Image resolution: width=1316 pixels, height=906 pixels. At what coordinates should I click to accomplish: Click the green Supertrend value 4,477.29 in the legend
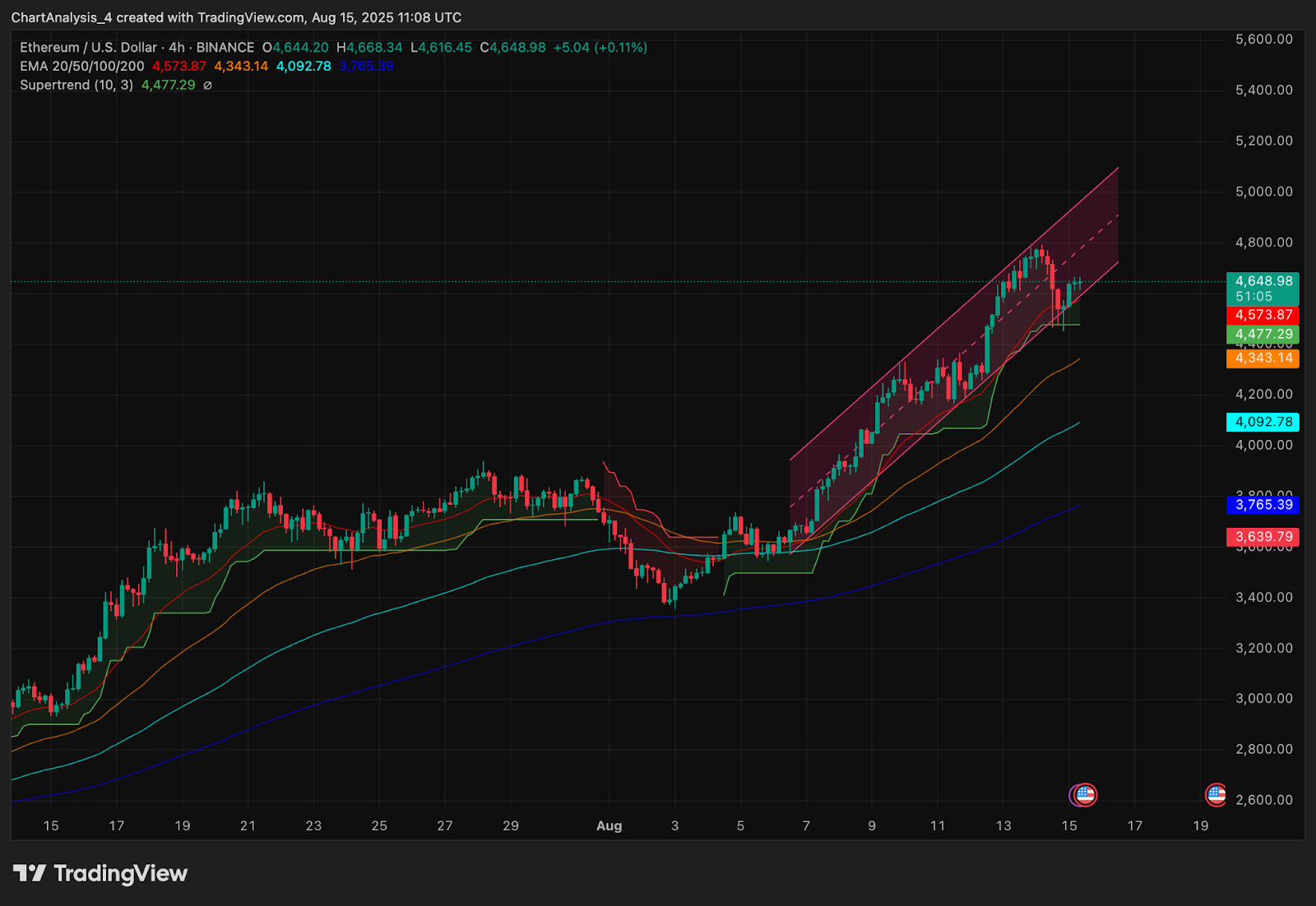pyautogui.click(x=168, y=86)
